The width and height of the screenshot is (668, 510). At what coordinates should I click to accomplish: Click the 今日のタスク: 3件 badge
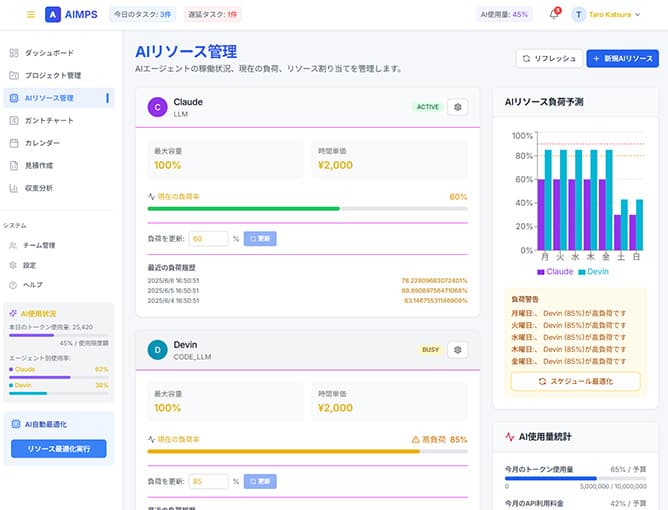coord(142,14)
